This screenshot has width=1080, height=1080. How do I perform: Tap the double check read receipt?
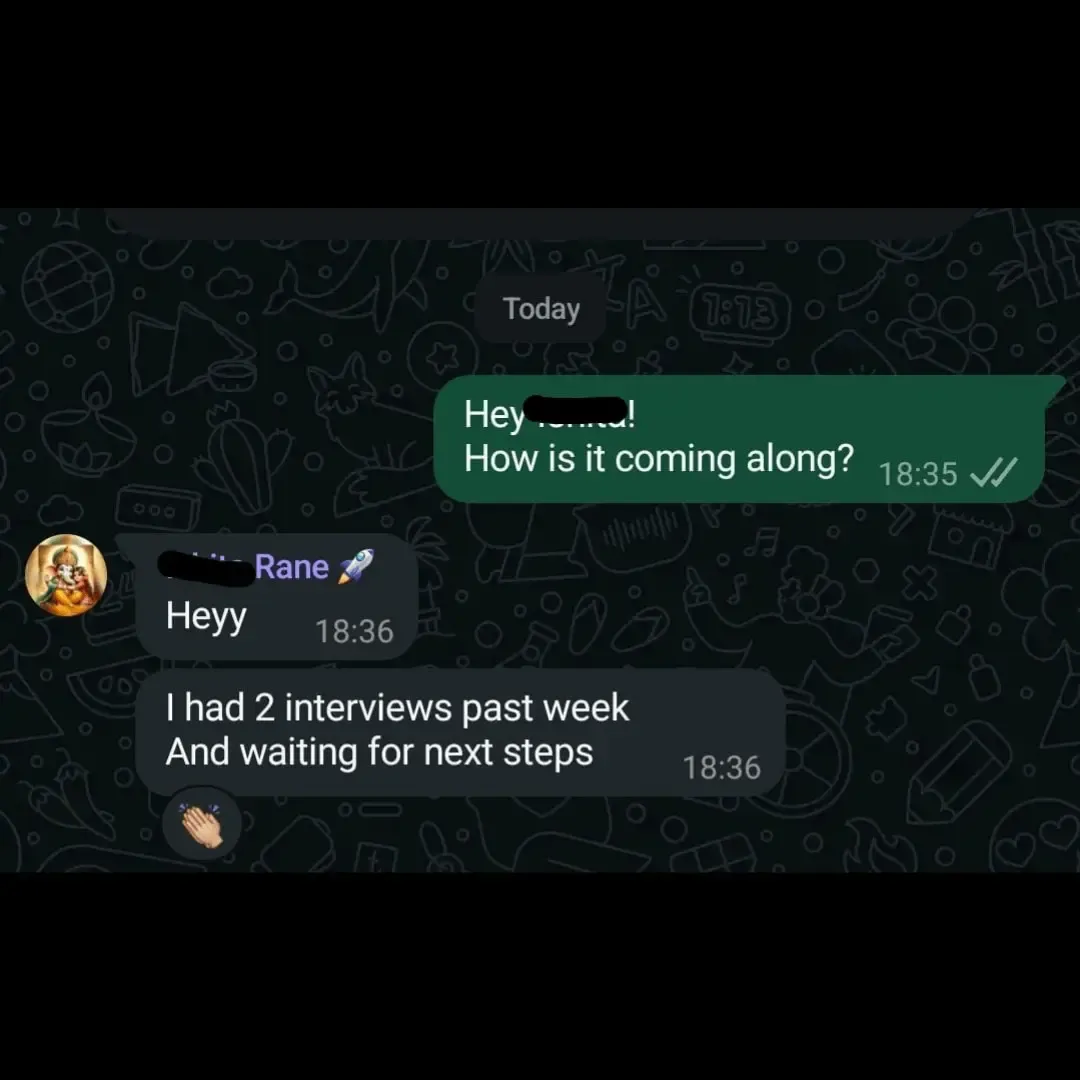tap(993, 474)
